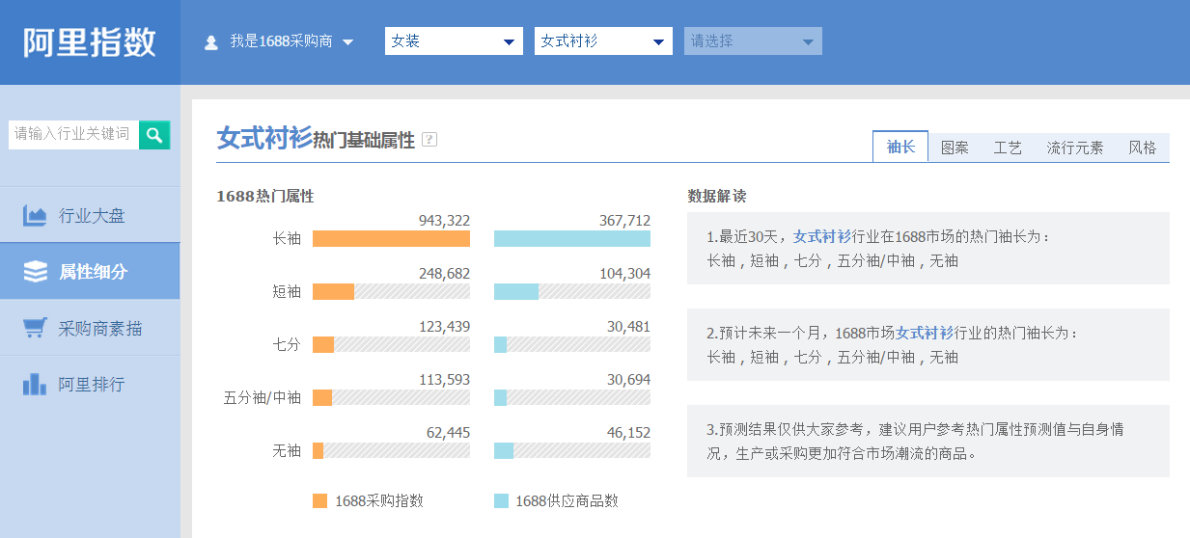1190x538 pixels.
Task: Switch to the 袖长 tab
Action: click(x=900, y=147)
